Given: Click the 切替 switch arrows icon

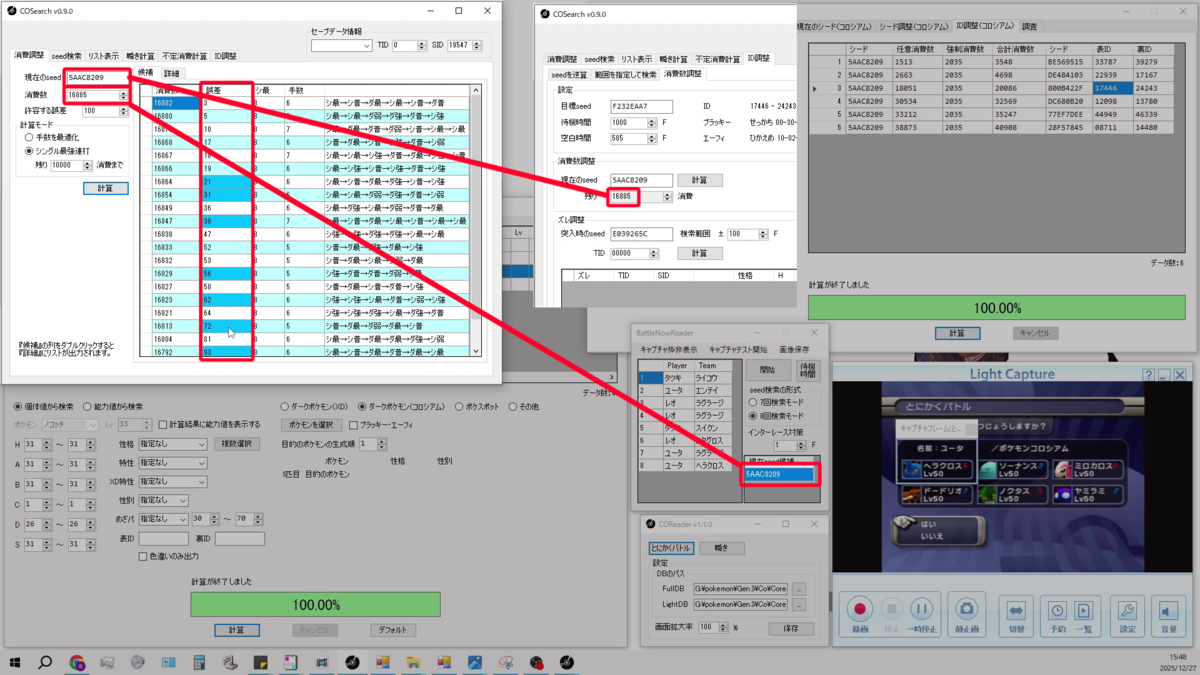Looking at the screenshot, I should 1016,613.
